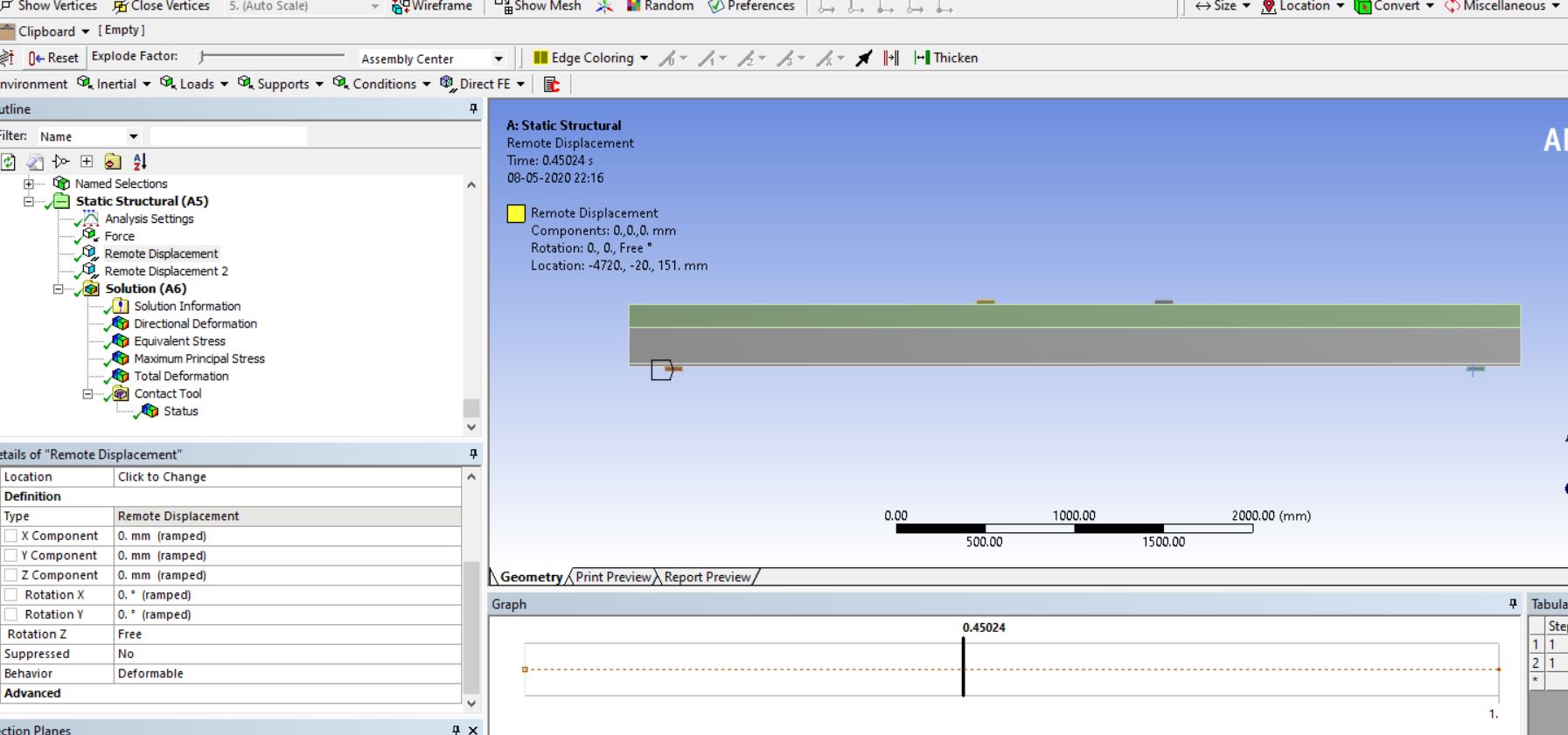The height and width of the screenshot is (735, 1568).
Task: Open the Edge Coloring menu
Action: click(591, 58)
